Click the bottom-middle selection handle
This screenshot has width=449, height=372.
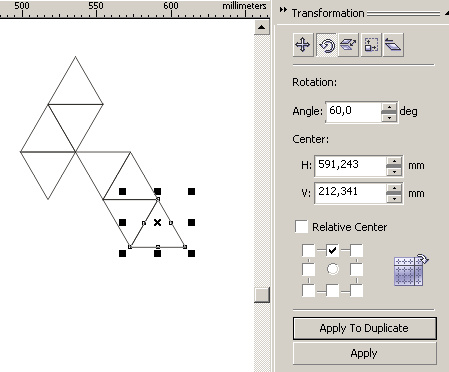tap(158, 254)
